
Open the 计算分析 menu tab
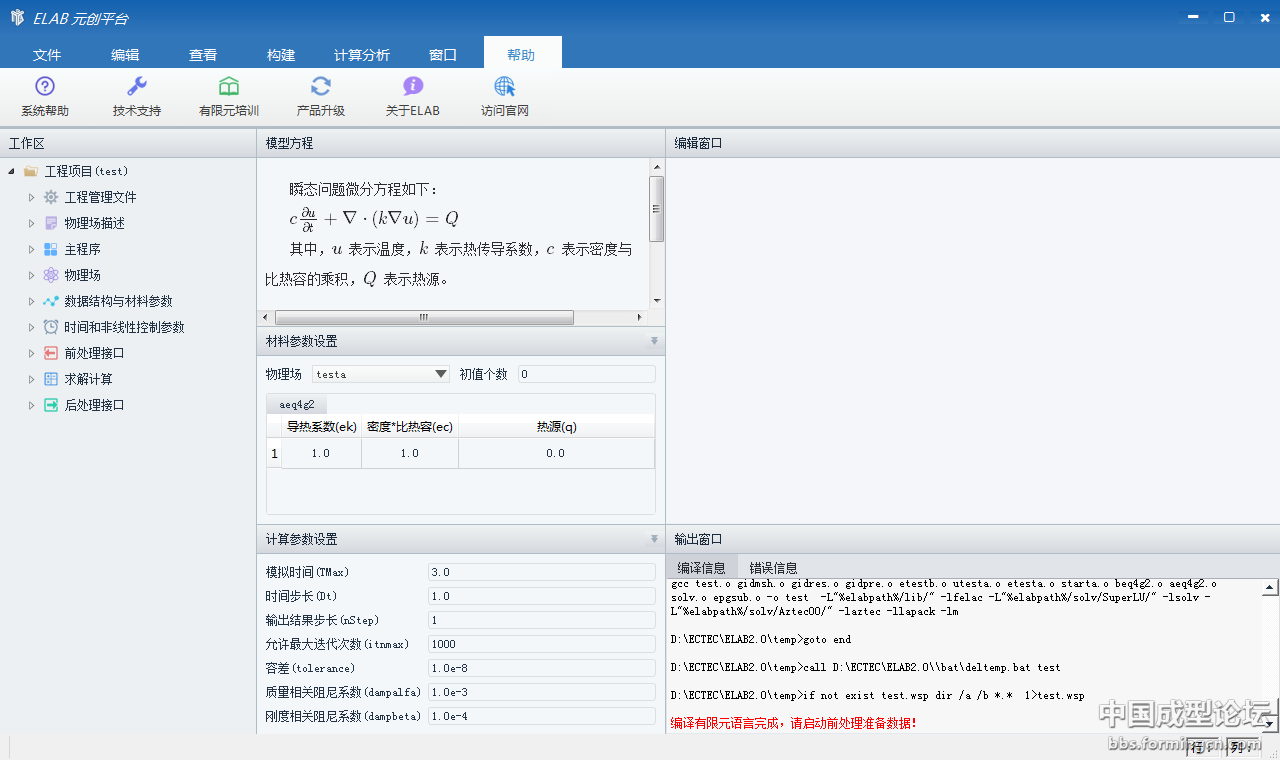pos(362,55)
